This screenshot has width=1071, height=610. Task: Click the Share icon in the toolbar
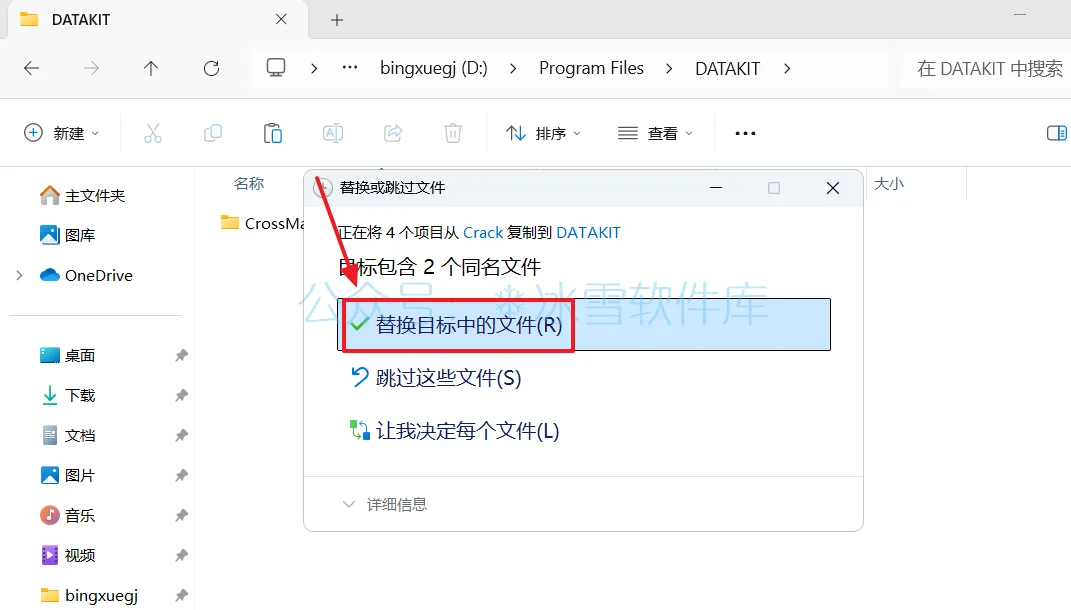[x=393, y=133]
